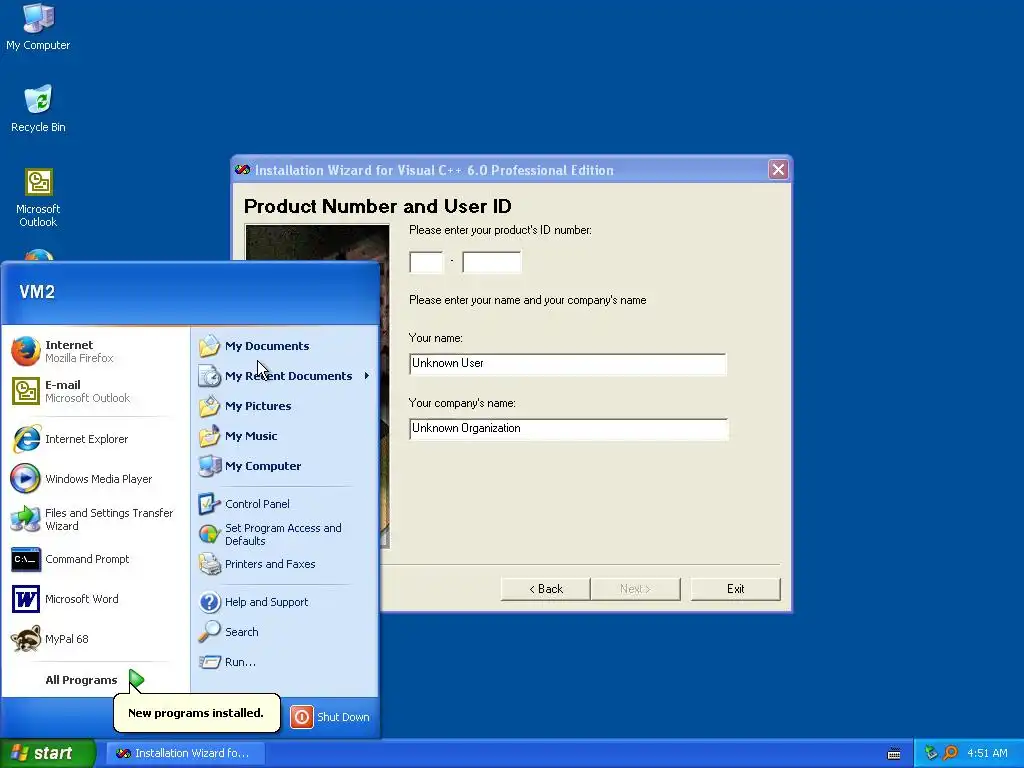Click the disabled Next button in wizard
Screen dimensions: 1024x768
pyautogui.click(x=635, y=589)
